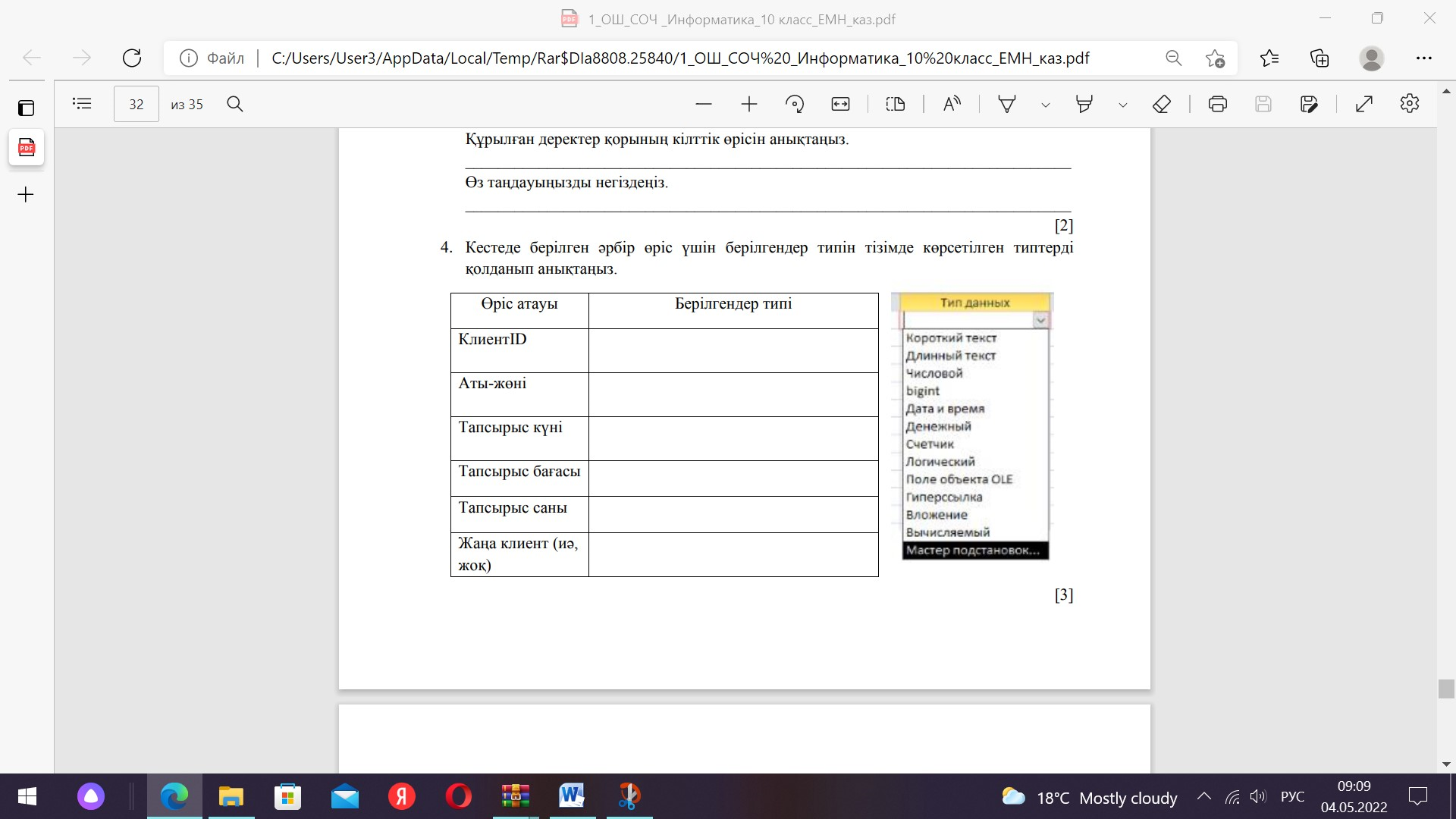
Task: Enter full screen with the expand arrow icon
Action: click(1363, 104)
